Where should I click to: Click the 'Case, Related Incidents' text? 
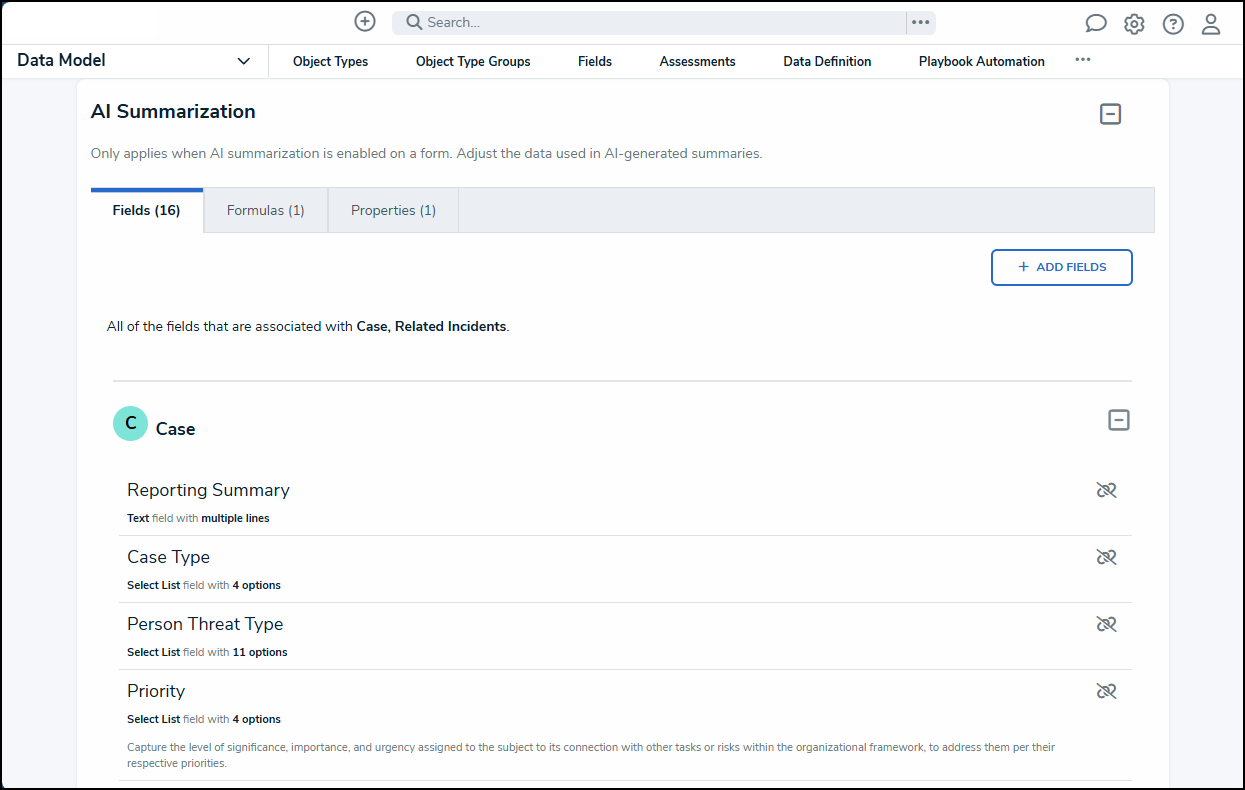pos(431,326)
